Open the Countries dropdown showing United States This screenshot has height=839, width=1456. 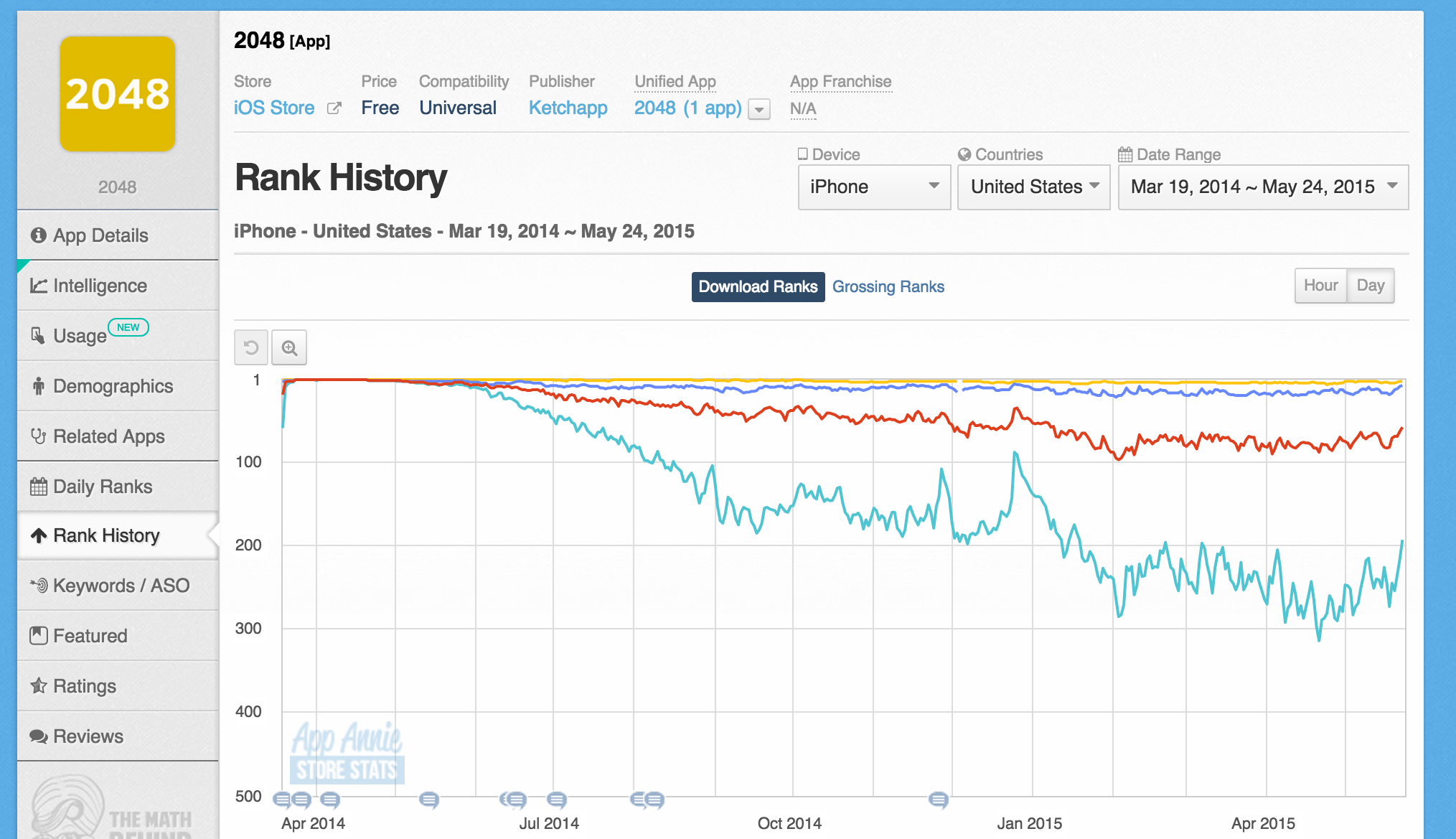click(x=1033, y=187)
